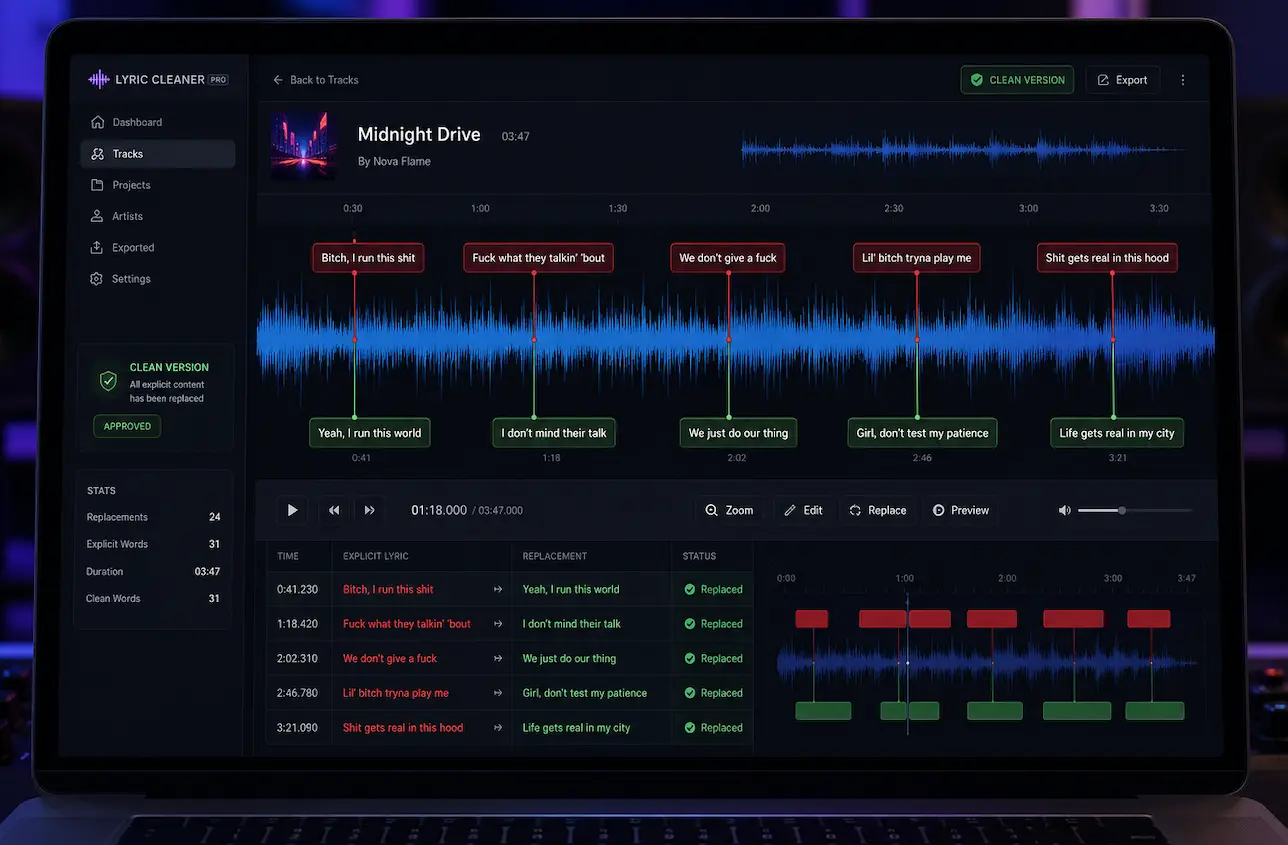Click the 01:18.000 current time display
Viewport: 1288px width, 845px height.
coord(439,510)
